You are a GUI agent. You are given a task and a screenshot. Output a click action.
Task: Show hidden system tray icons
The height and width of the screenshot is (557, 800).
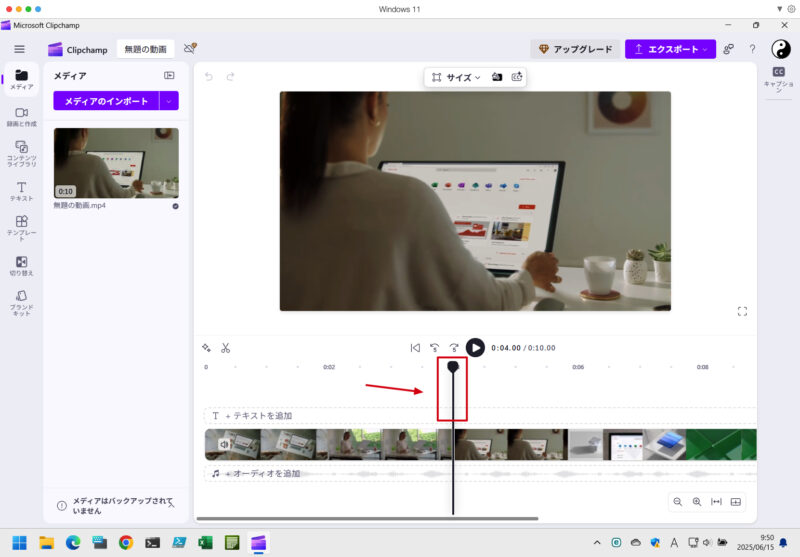[x=597, y=543]
